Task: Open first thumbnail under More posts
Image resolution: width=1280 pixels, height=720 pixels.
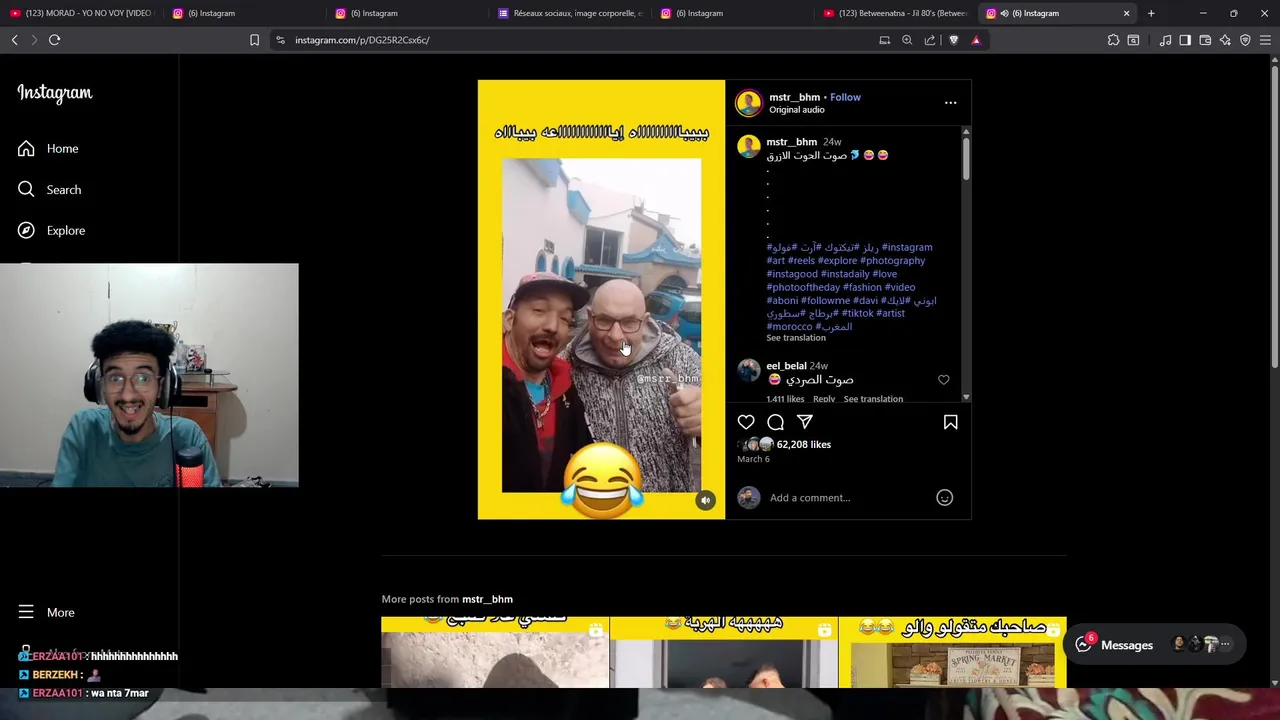Action: click(x=494, y=652)
